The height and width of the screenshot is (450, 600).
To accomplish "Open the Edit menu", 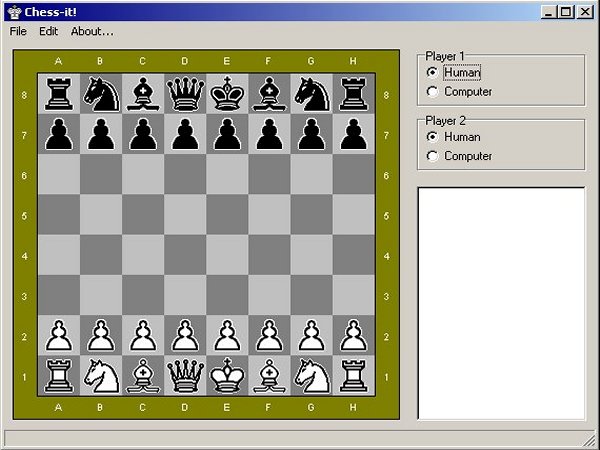I will (x=48, y=31).
